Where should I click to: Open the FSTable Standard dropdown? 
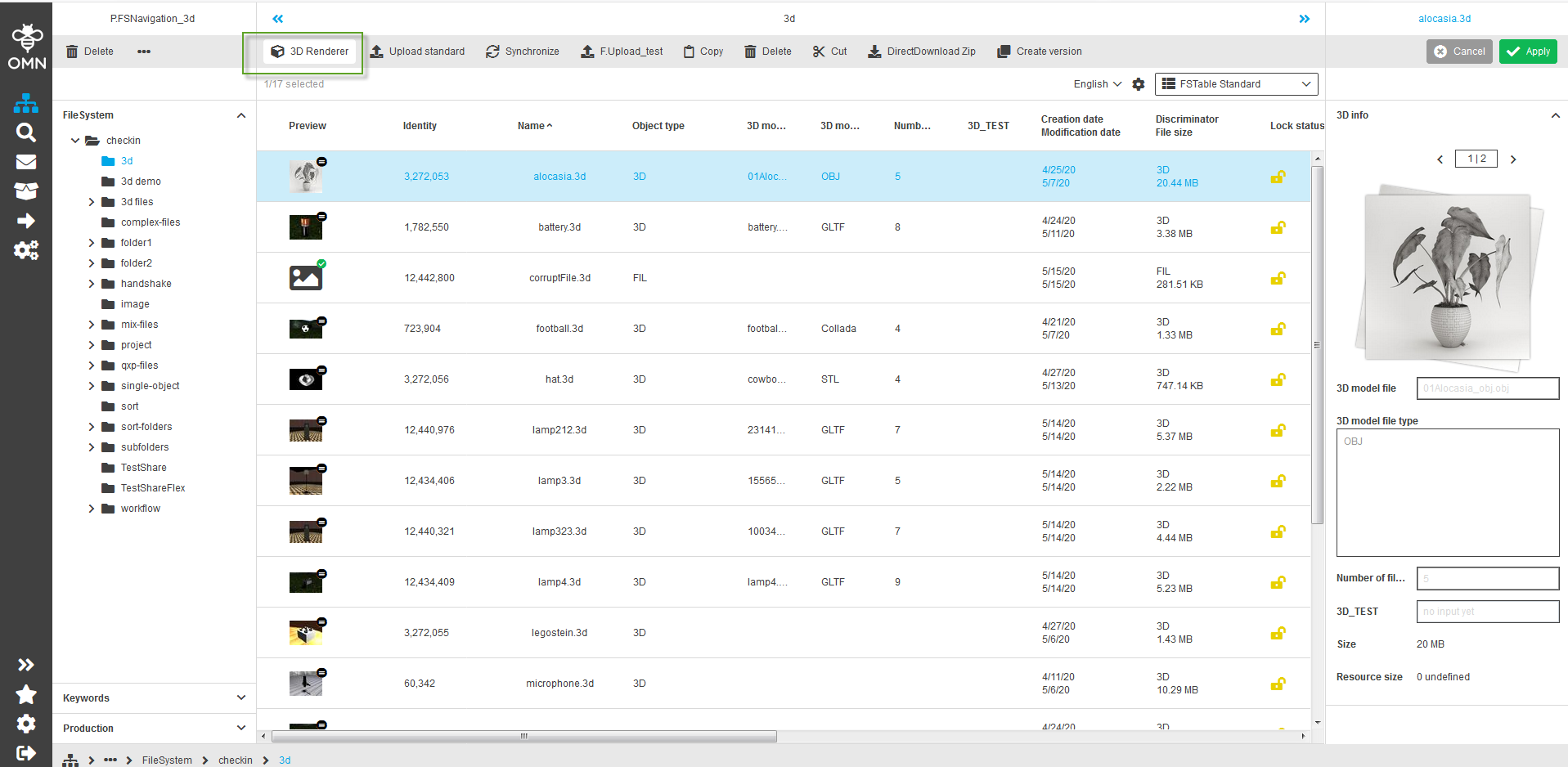(1236, 84)
